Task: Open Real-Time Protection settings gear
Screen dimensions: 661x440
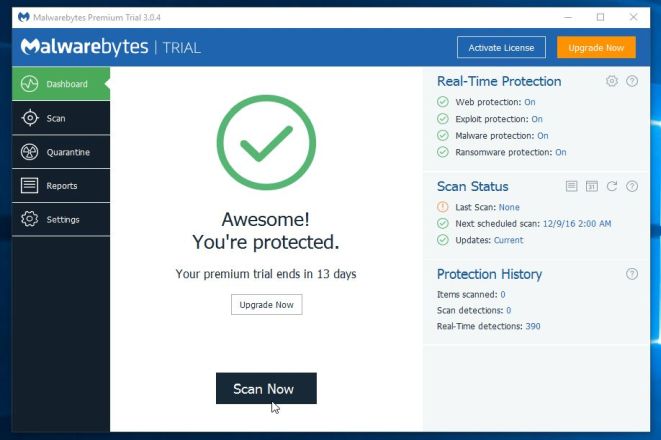Action: [612, 81]
